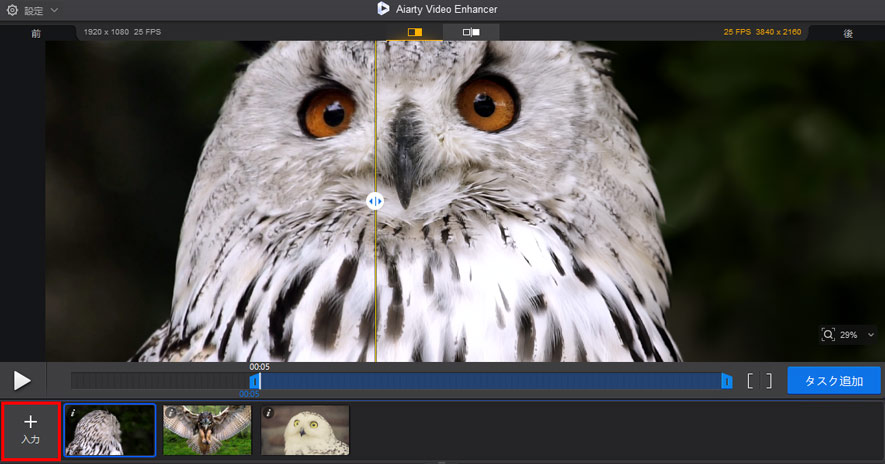
Task: Show info for the flying owl clip
Action: click(171, 413)
